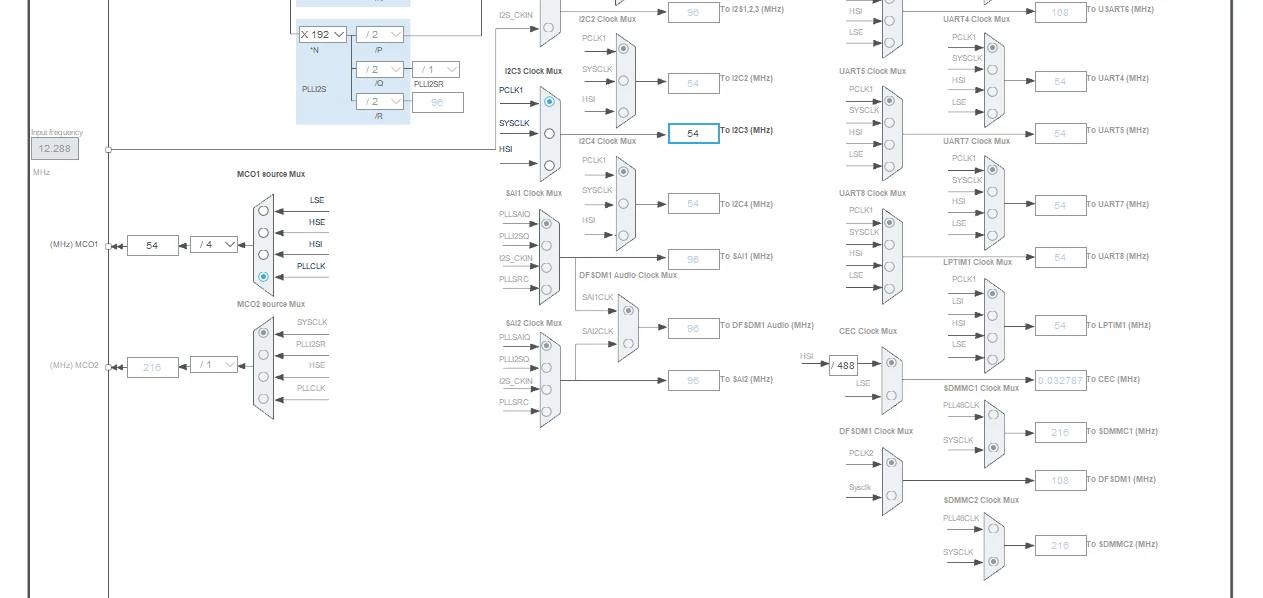Edit the Input frequency 12.288 field
This screenshot has height=598, width=1263.
[x=55, y=149]
